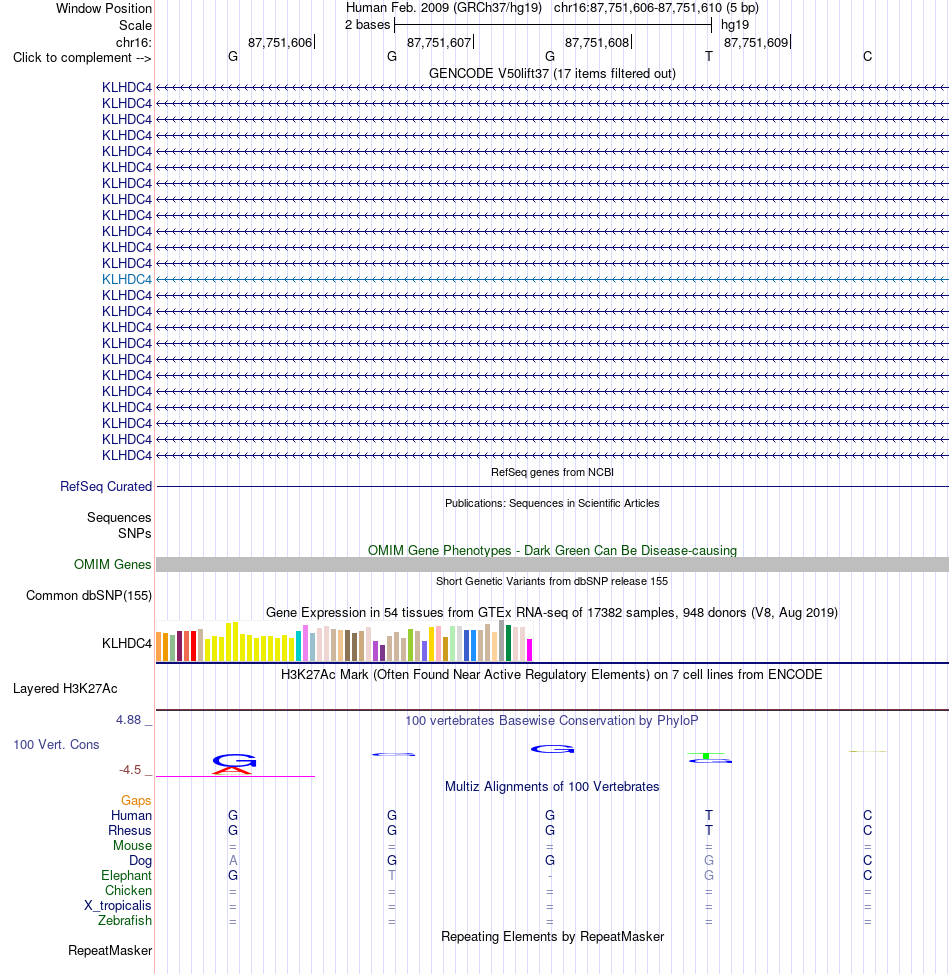Select the chr16: ruler label
Image resolution: width=950 pixels, height=974 pixels.
(134, 42)
